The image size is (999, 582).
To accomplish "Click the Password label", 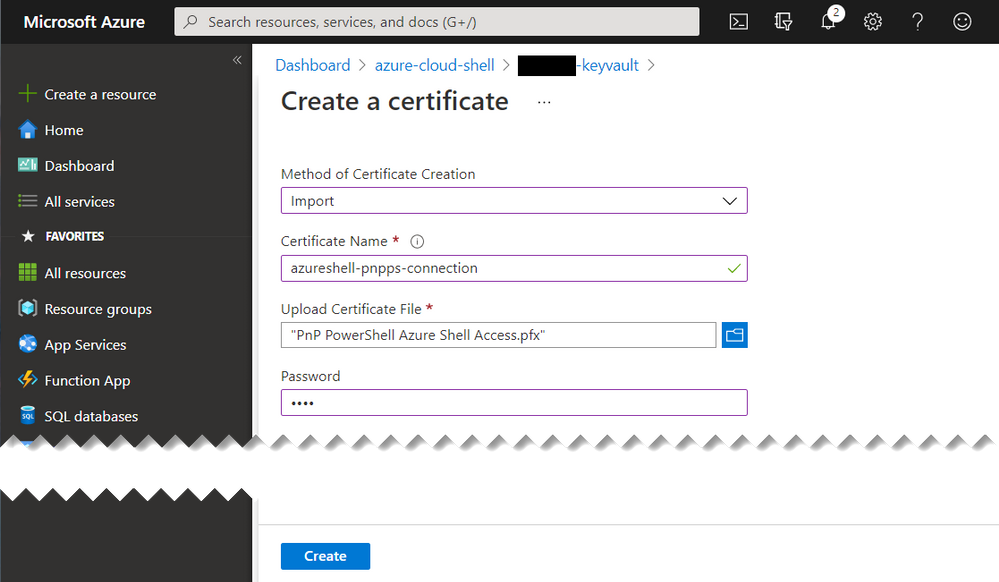I will tap(310, 376).
